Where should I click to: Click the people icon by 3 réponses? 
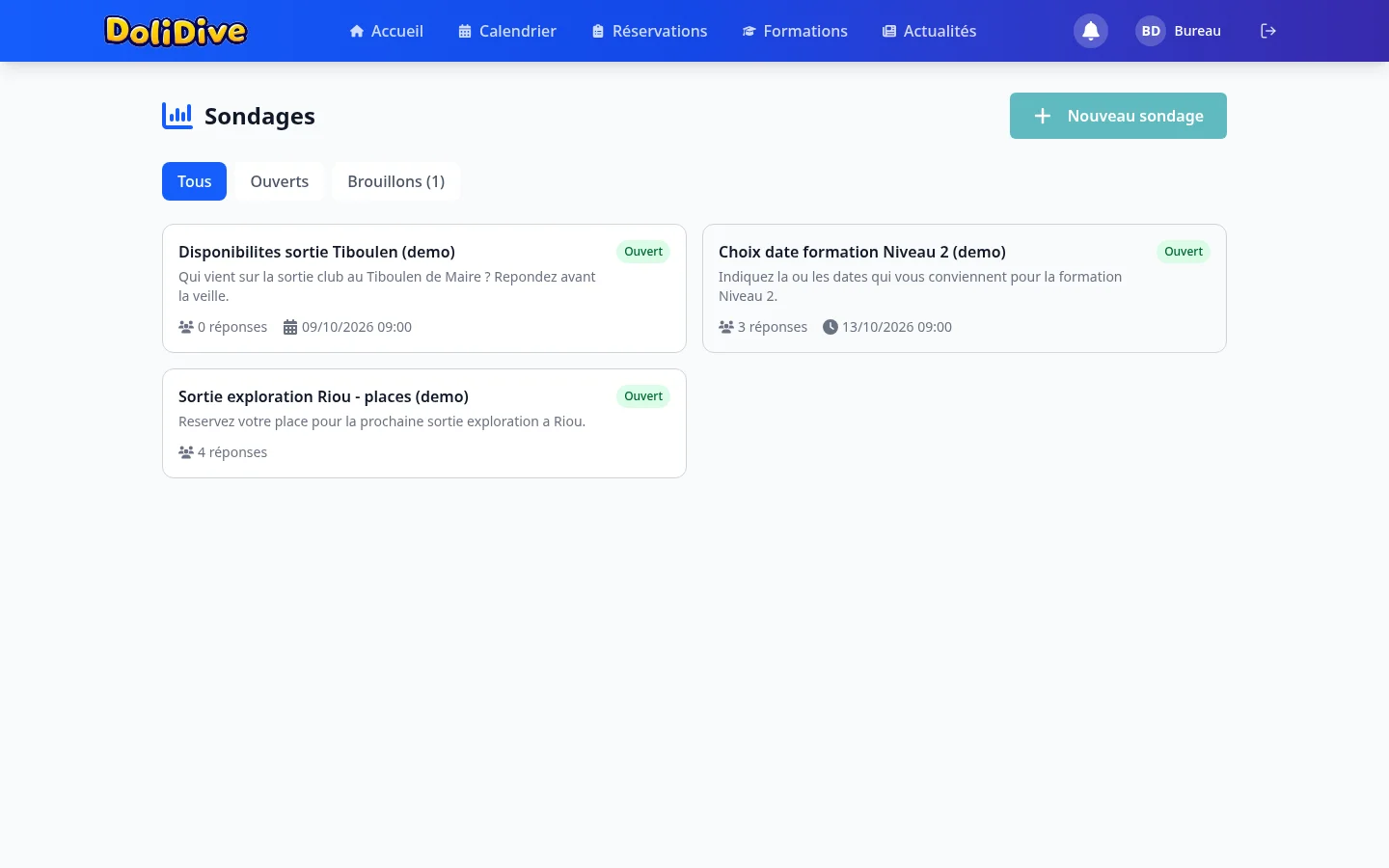(726, 327)
